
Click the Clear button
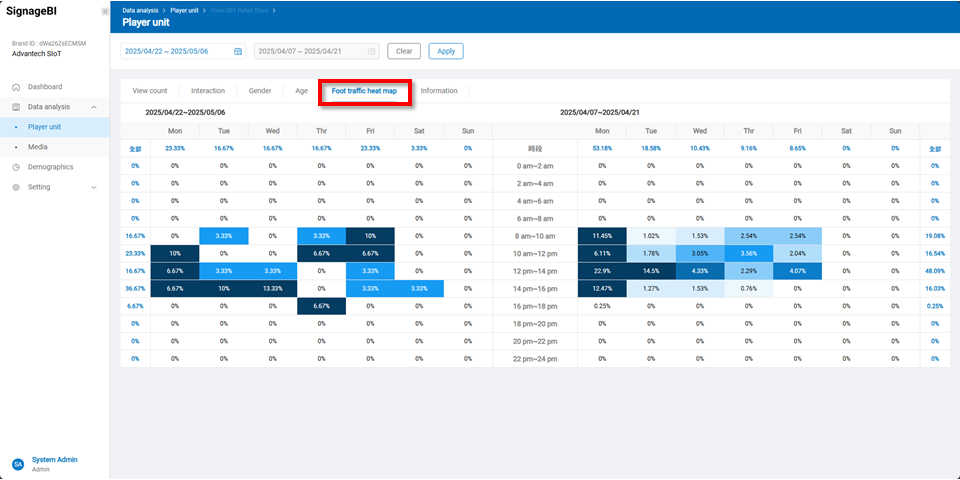pos(404,51)
